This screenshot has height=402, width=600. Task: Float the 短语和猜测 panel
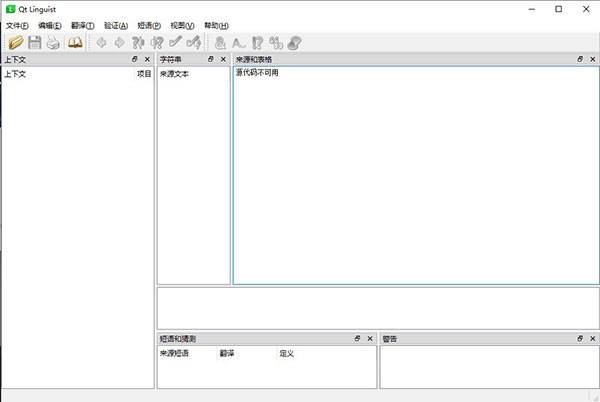coord(357,339)
